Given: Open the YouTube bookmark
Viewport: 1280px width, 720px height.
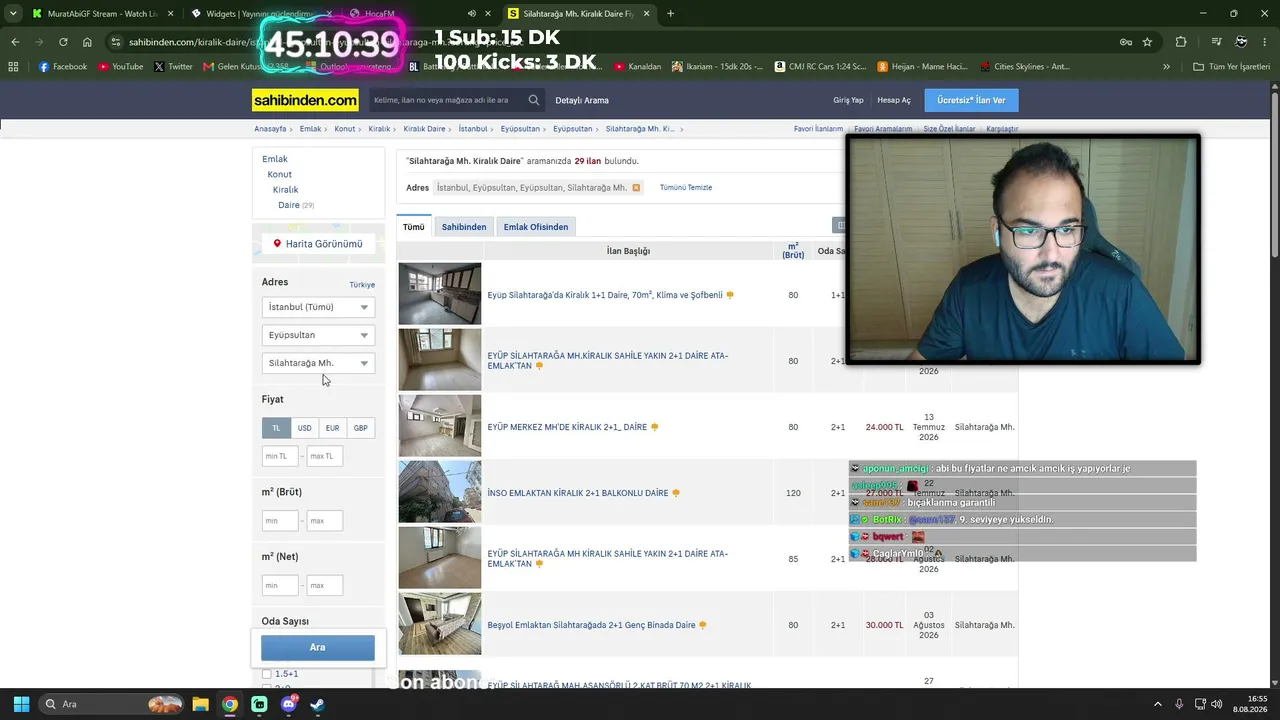Looking at the screenshot, I should coord(120,67).
